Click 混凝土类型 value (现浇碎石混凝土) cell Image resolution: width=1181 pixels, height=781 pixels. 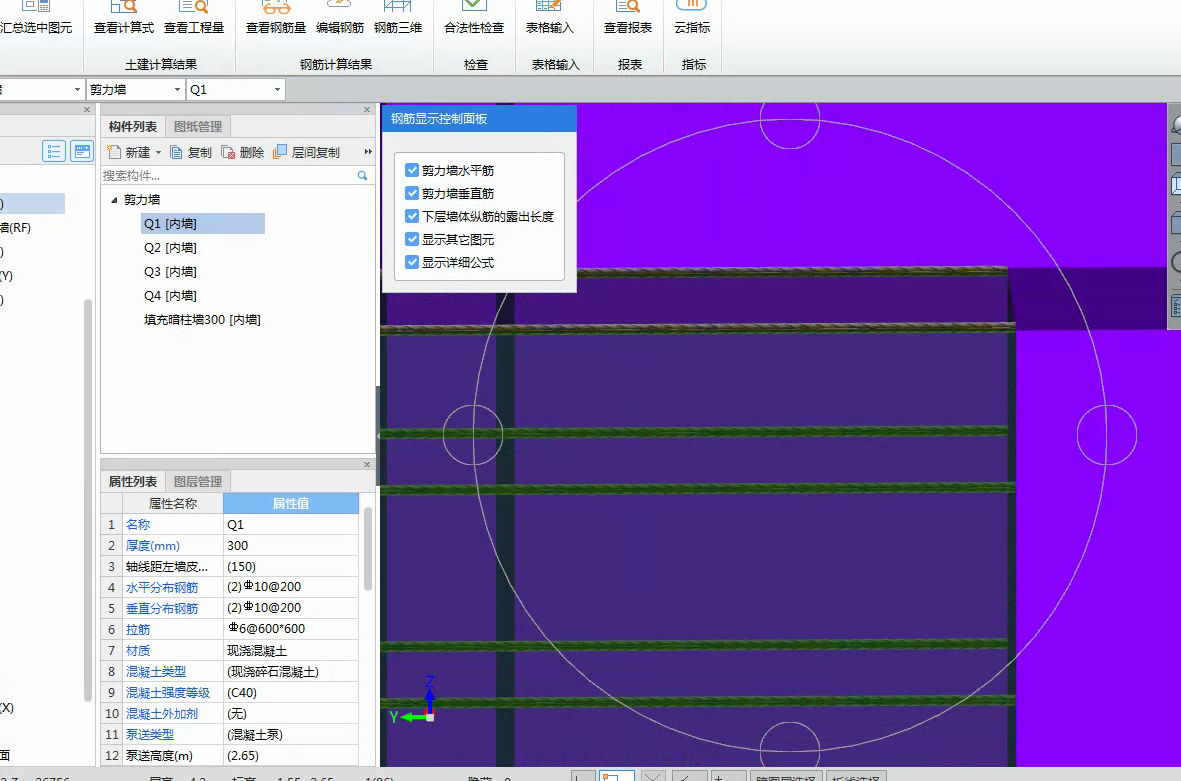[291, 672]
